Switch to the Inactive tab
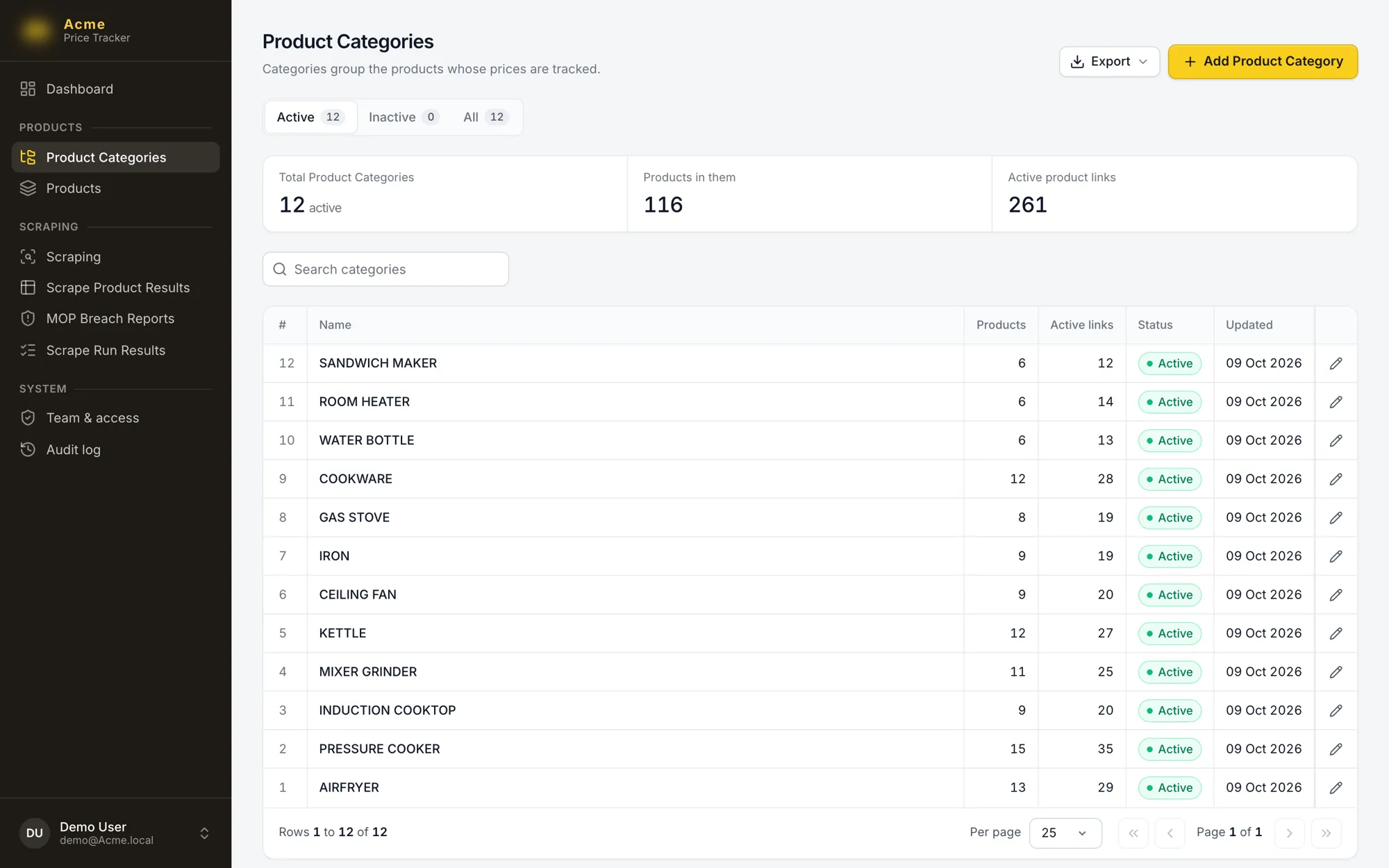This screenshot has height=868, width=1389. (404, 117)
